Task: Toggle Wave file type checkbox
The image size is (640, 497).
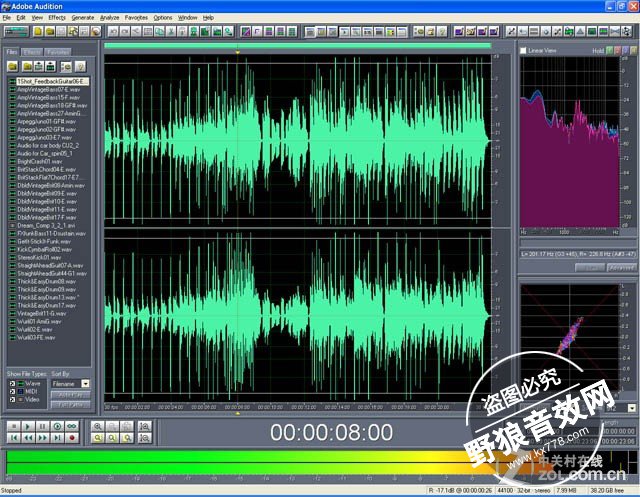Action: [x=12, y=384]
